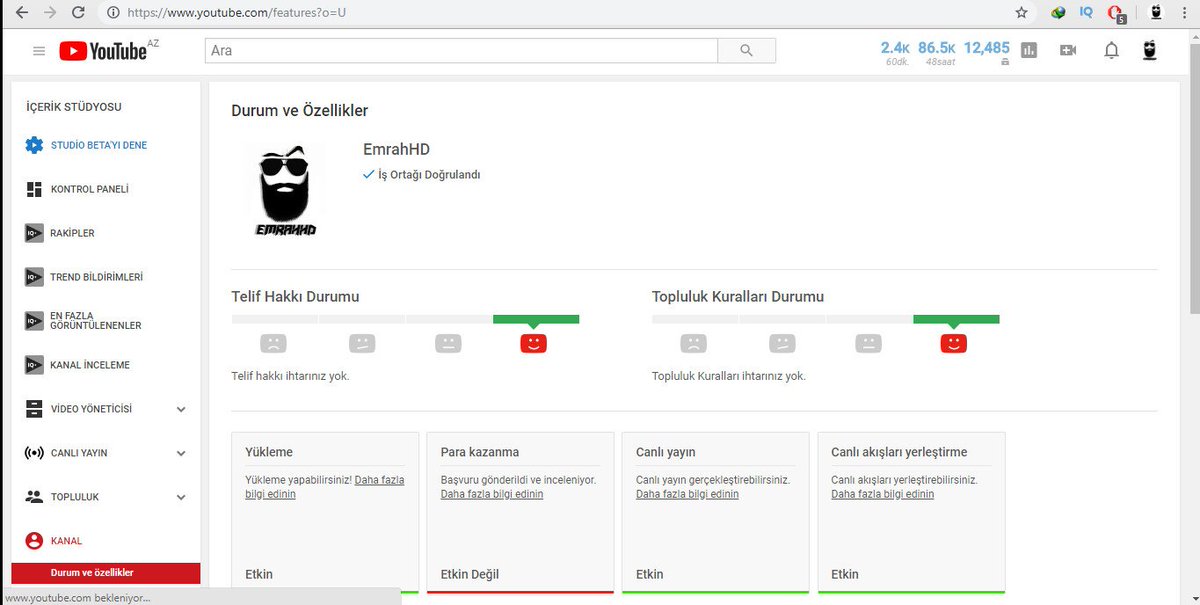This screenshot has width=1200, height=605.
Task: Click the Kontrol Paneli dashboard icon
Action: coord(34,189)
